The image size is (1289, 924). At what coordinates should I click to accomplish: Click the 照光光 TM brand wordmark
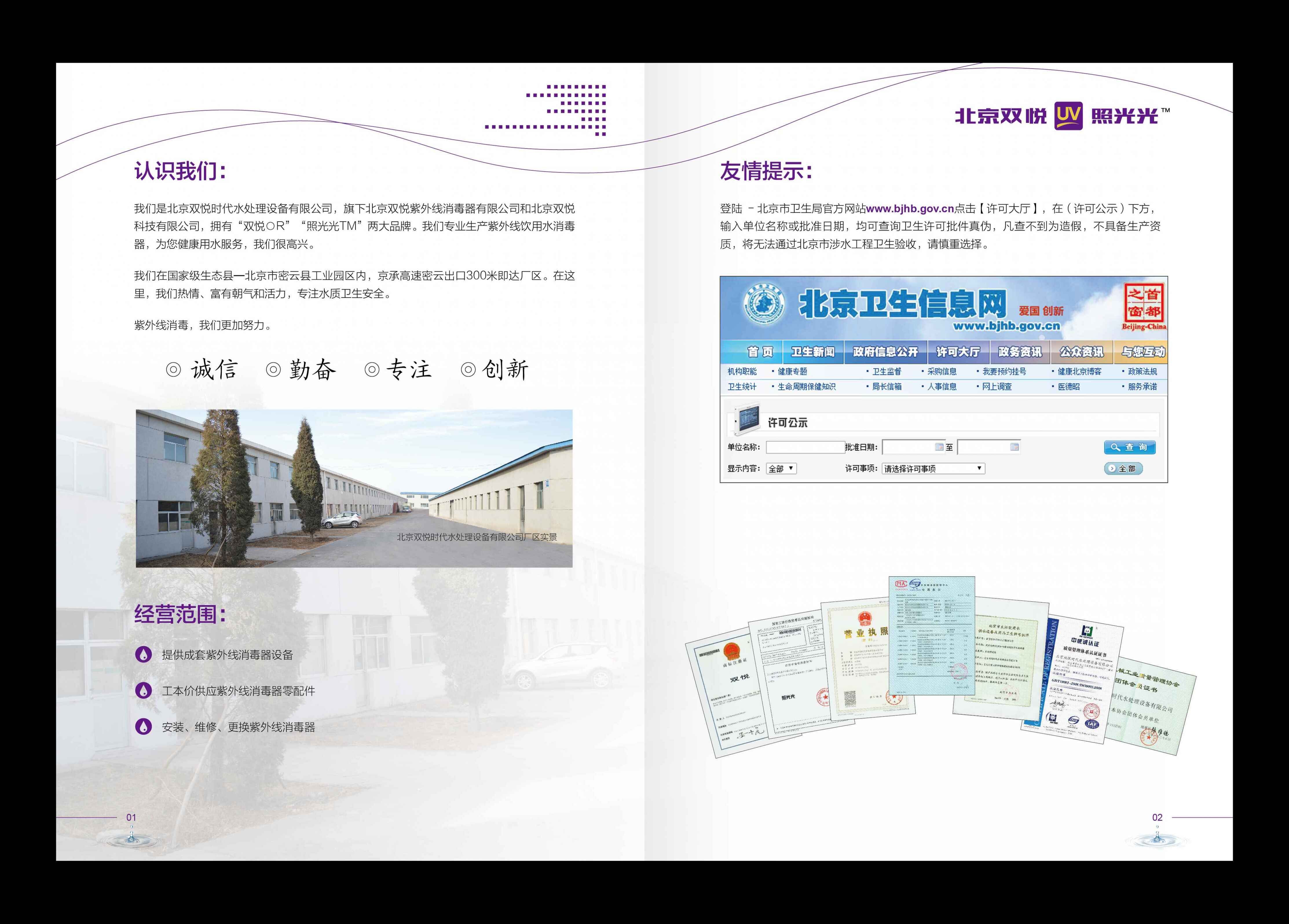[1130, 116]
